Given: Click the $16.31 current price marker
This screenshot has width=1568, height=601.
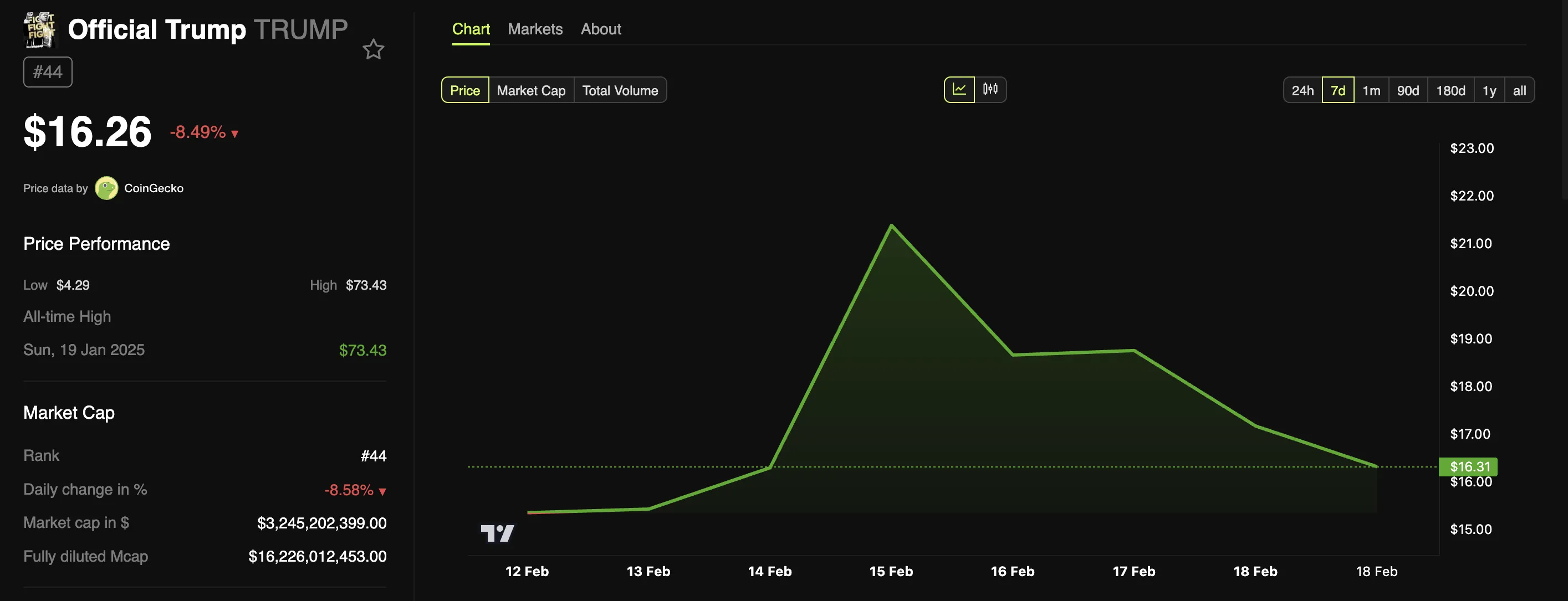Looking at the screenshot, I should tap(1469, 466).
